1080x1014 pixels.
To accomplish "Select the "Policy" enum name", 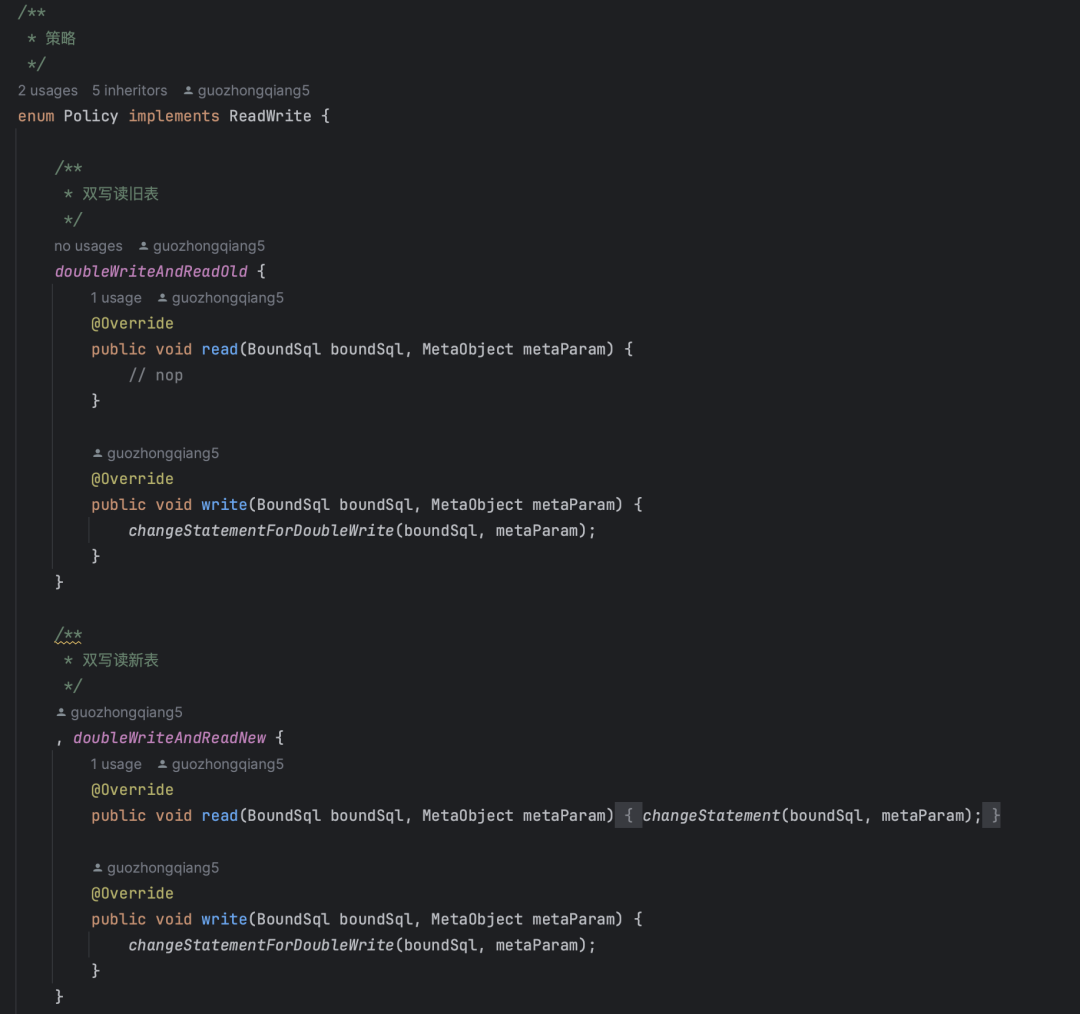I will [91, 116].
